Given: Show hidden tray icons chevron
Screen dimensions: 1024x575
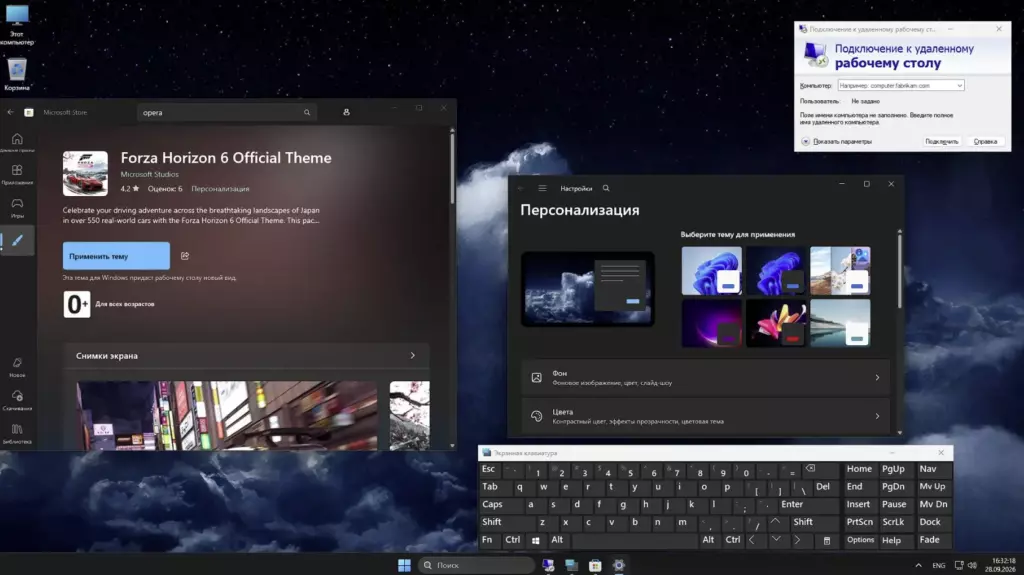Looking at the screenshot, I should tap(918, 565).
